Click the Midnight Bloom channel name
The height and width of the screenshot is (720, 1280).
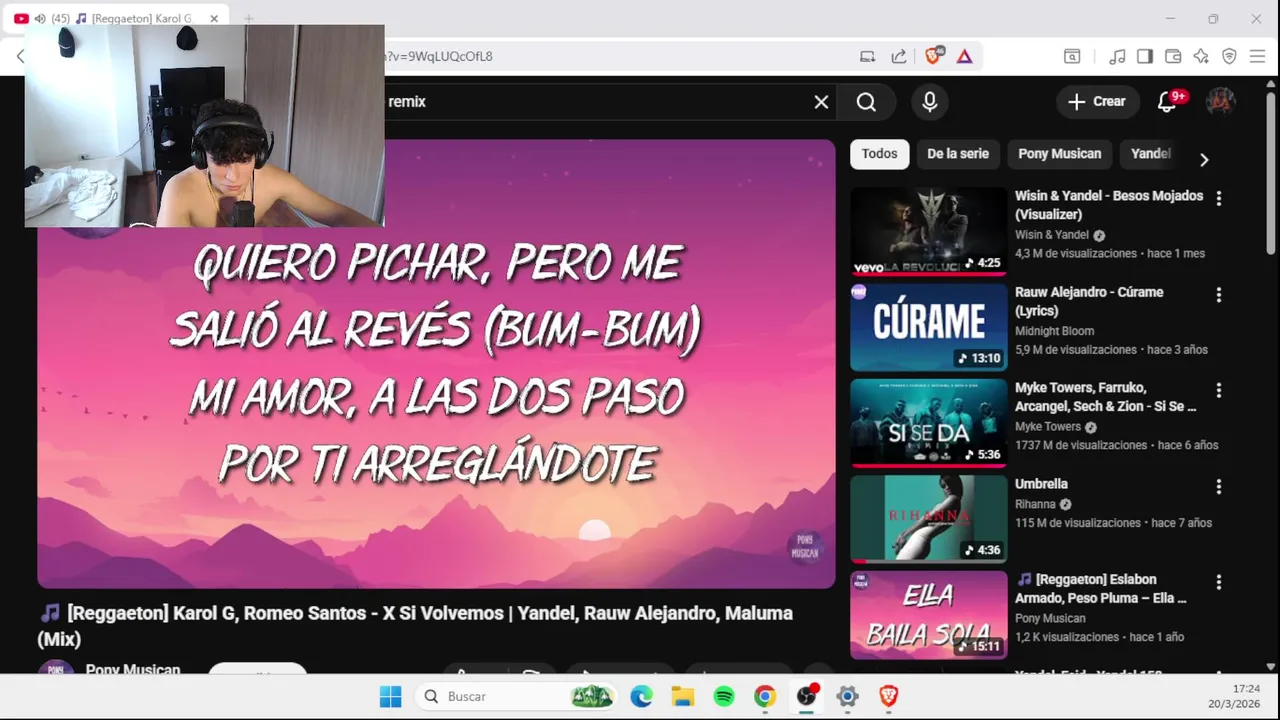tap(1054, 331)
